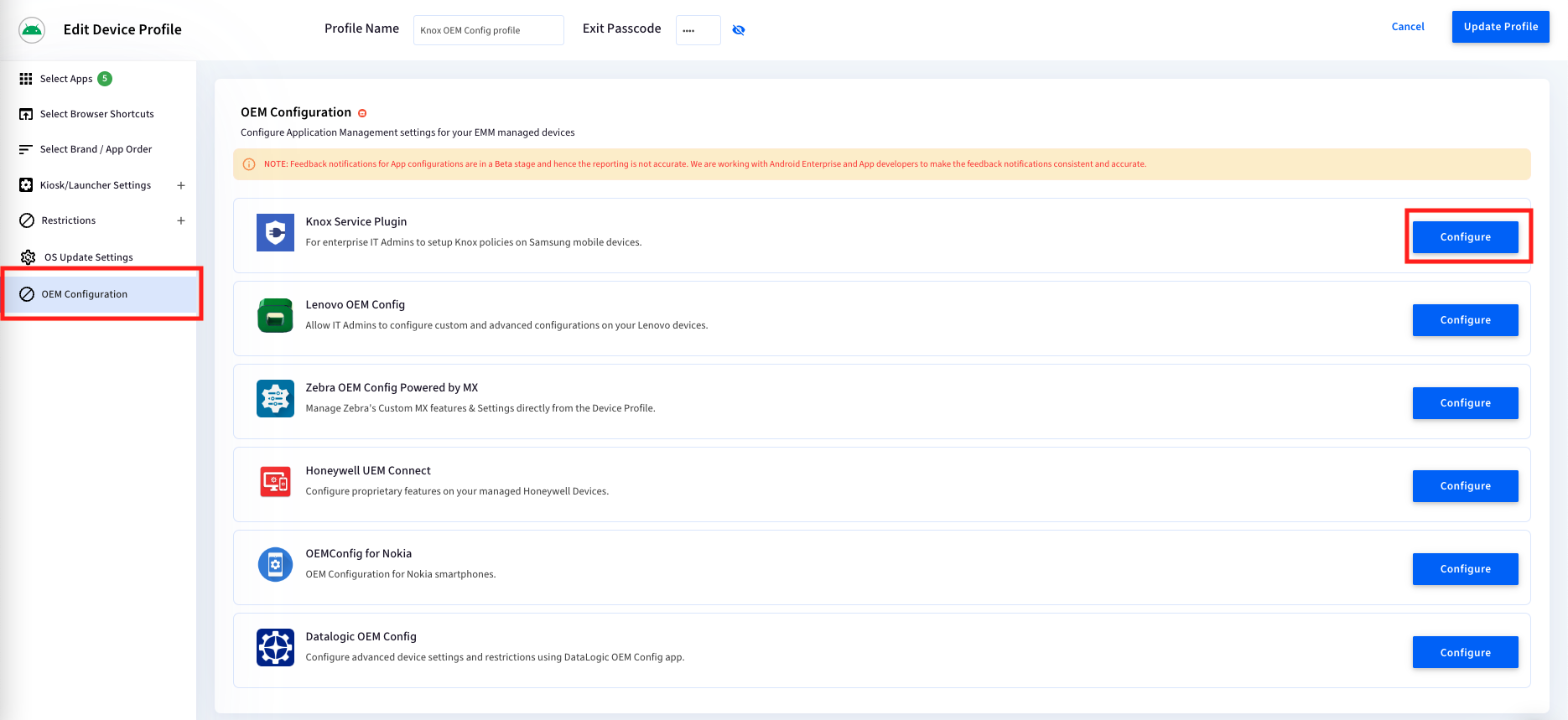Open Restrictions menu item
1568x720 pixels.
[x=69, y=220]
